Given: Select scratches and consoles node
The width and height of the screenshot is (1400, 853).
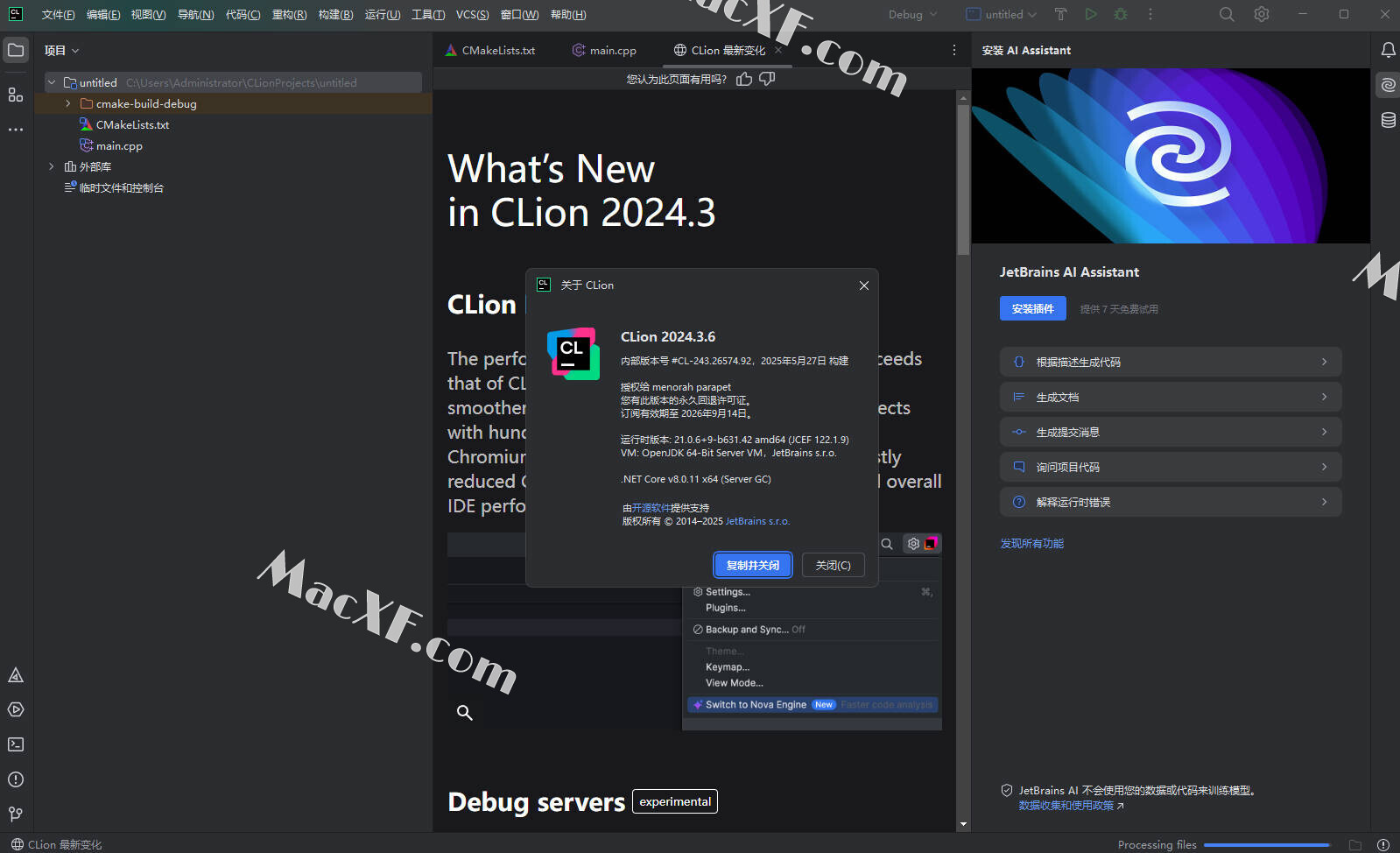Looking at the screenshot, I should tap(121, 187).
